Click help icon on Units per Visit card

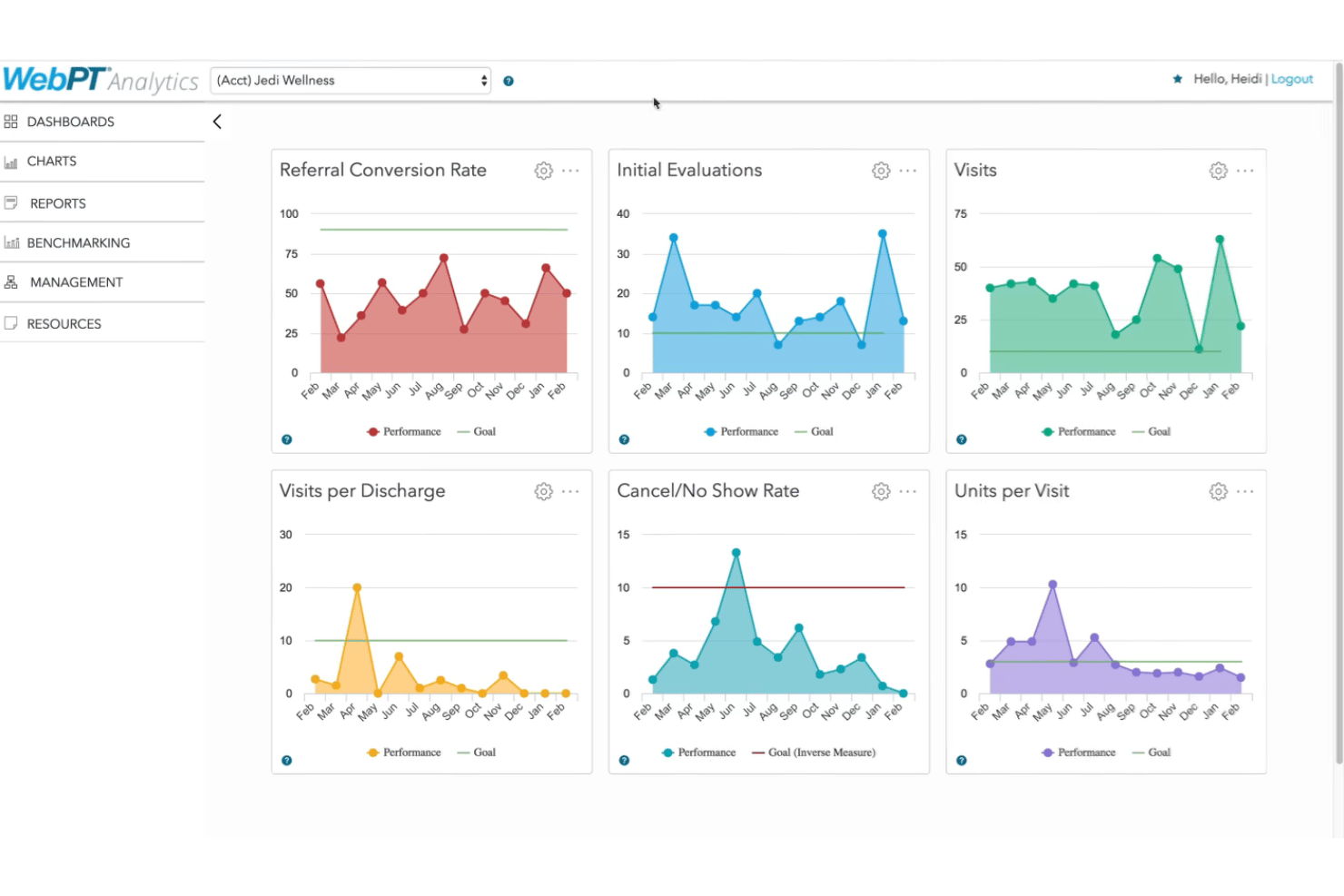point(962,760)
